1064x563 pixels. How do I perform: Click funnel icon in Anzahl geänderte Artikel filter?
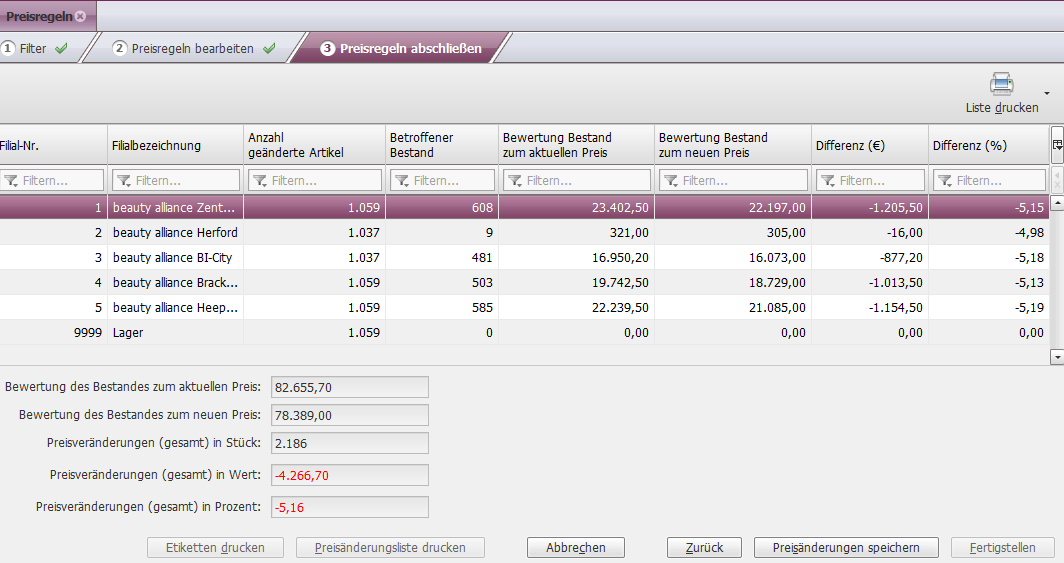260,180
